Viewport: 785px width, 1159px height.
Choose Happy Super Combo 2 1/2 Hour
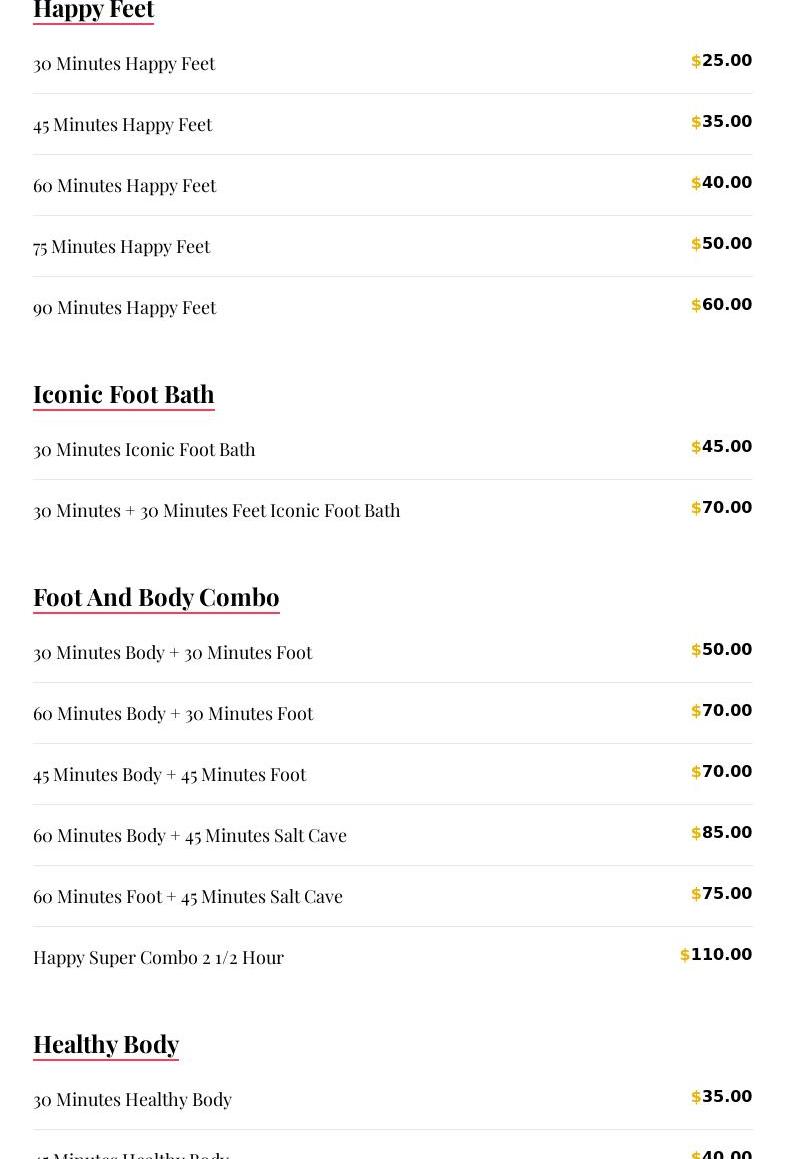pyautogui.click(x=158, y=957)
